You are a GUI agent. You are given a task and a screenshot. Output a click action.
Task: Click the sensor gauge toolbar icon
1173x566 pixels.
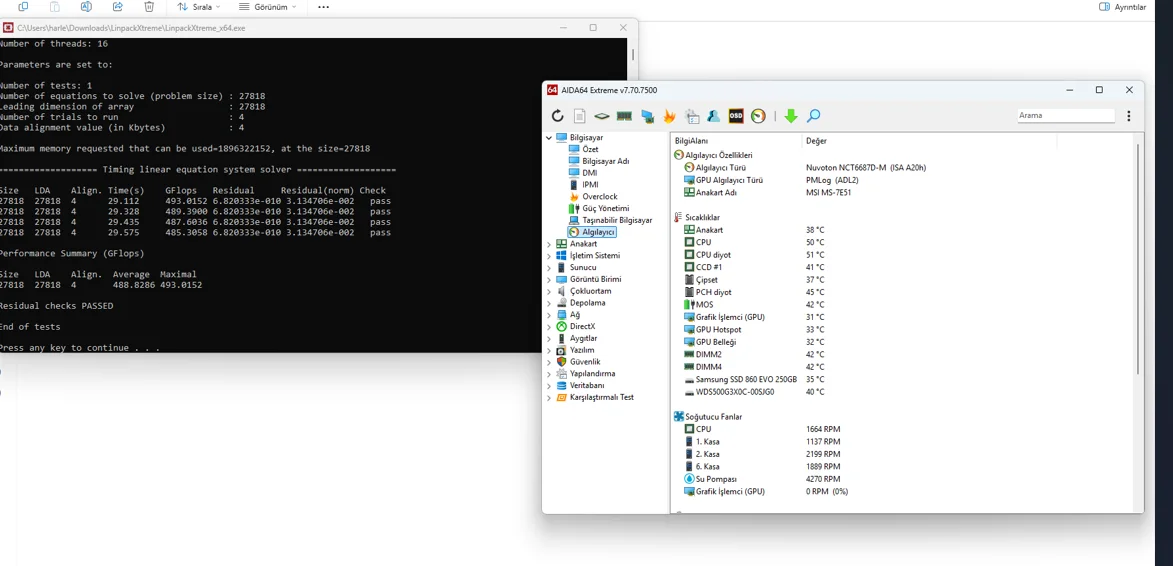(x=759, y=116)
